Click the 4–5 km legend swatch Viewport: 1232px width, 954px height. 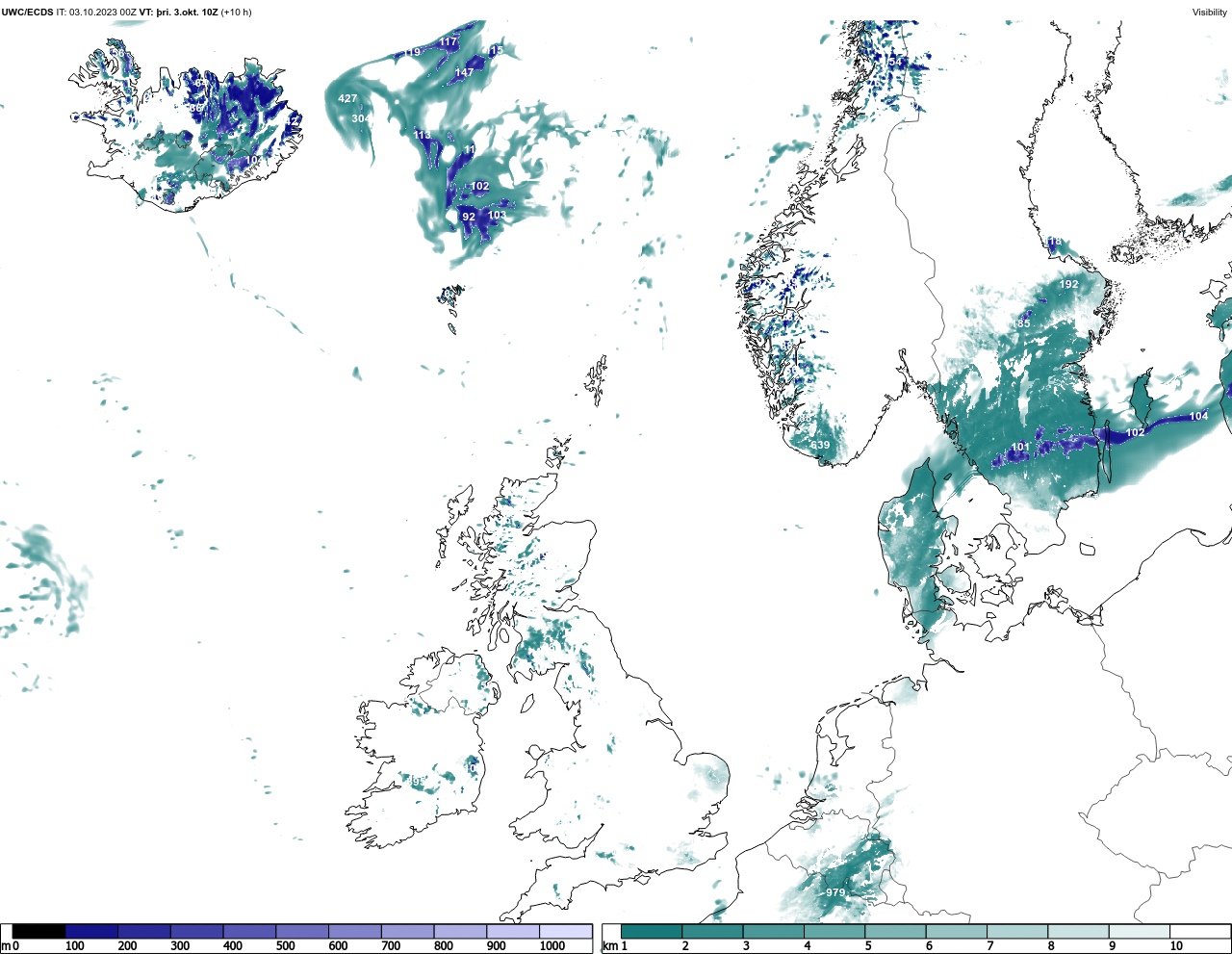point(834,931)
